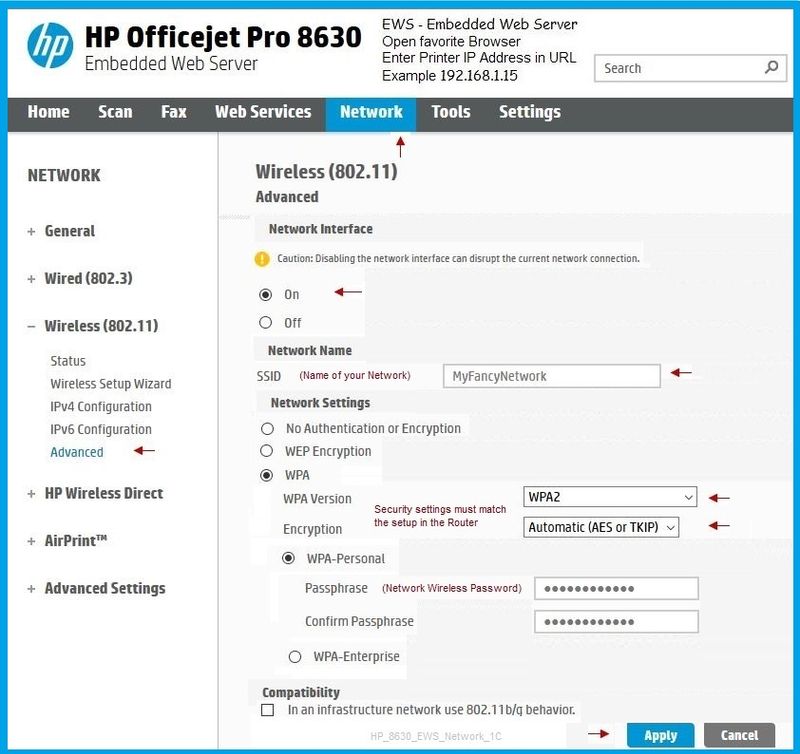This screenshot has width=800, height=754.
Task: Click the "Network Interface" section heading
Action: pos(320,229)
